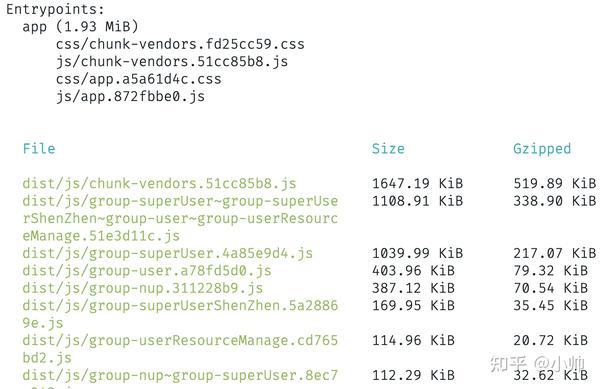The width and height of the screenshot is (600, 389).
Task: Click the dist/js/group-superUser.4a85e9d4.js entry
Action: tap(168, 253)
